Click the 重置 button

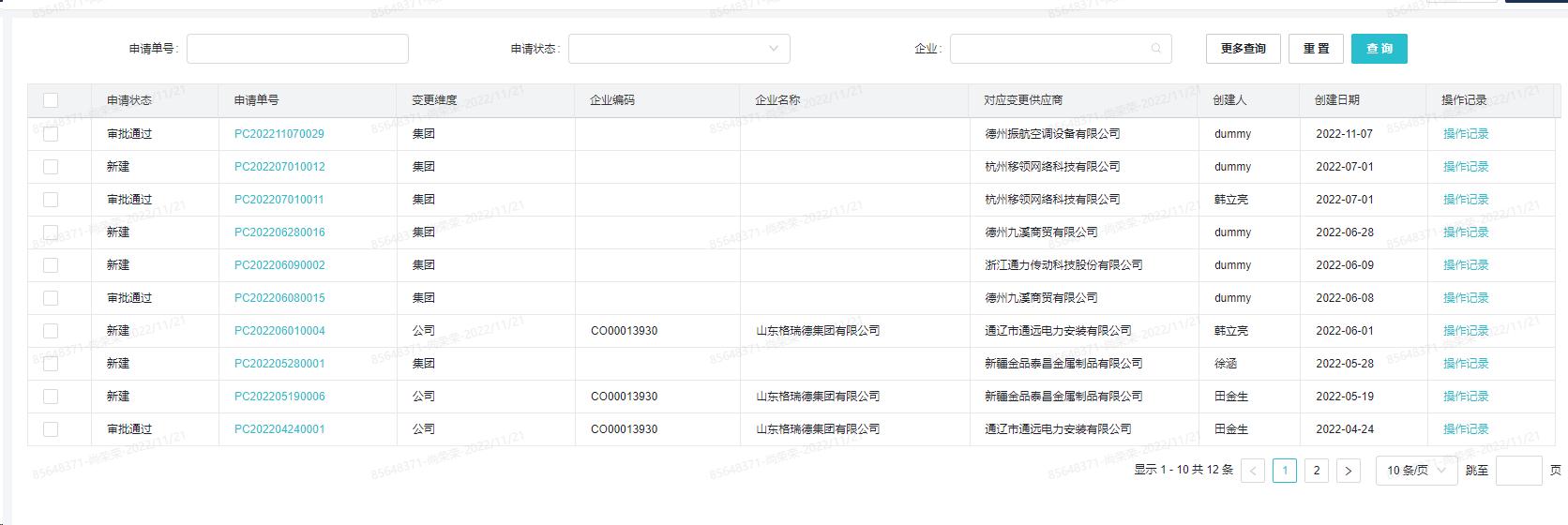(1316, 49)
